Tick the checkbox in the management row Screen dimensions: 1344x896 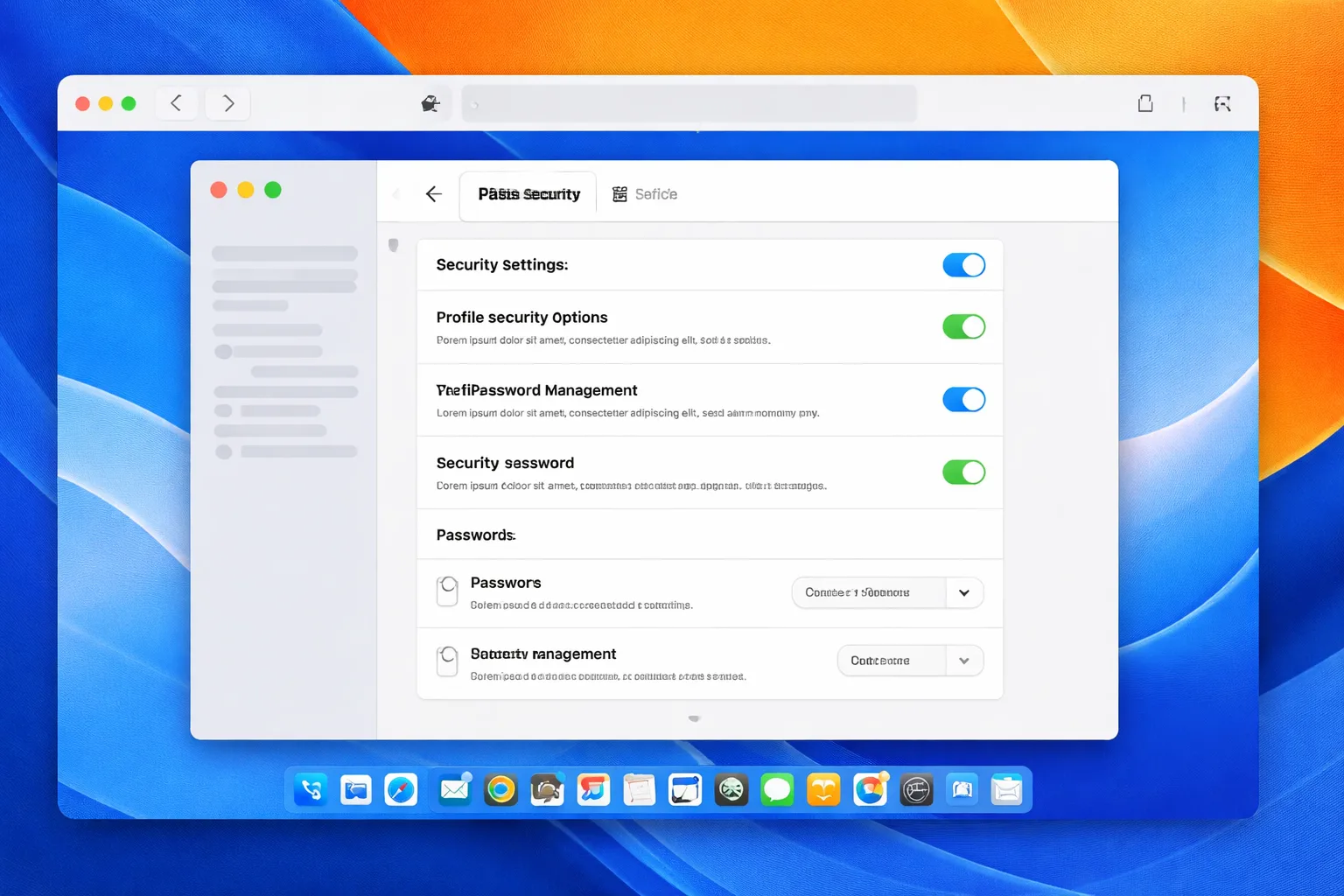(447, 661)
